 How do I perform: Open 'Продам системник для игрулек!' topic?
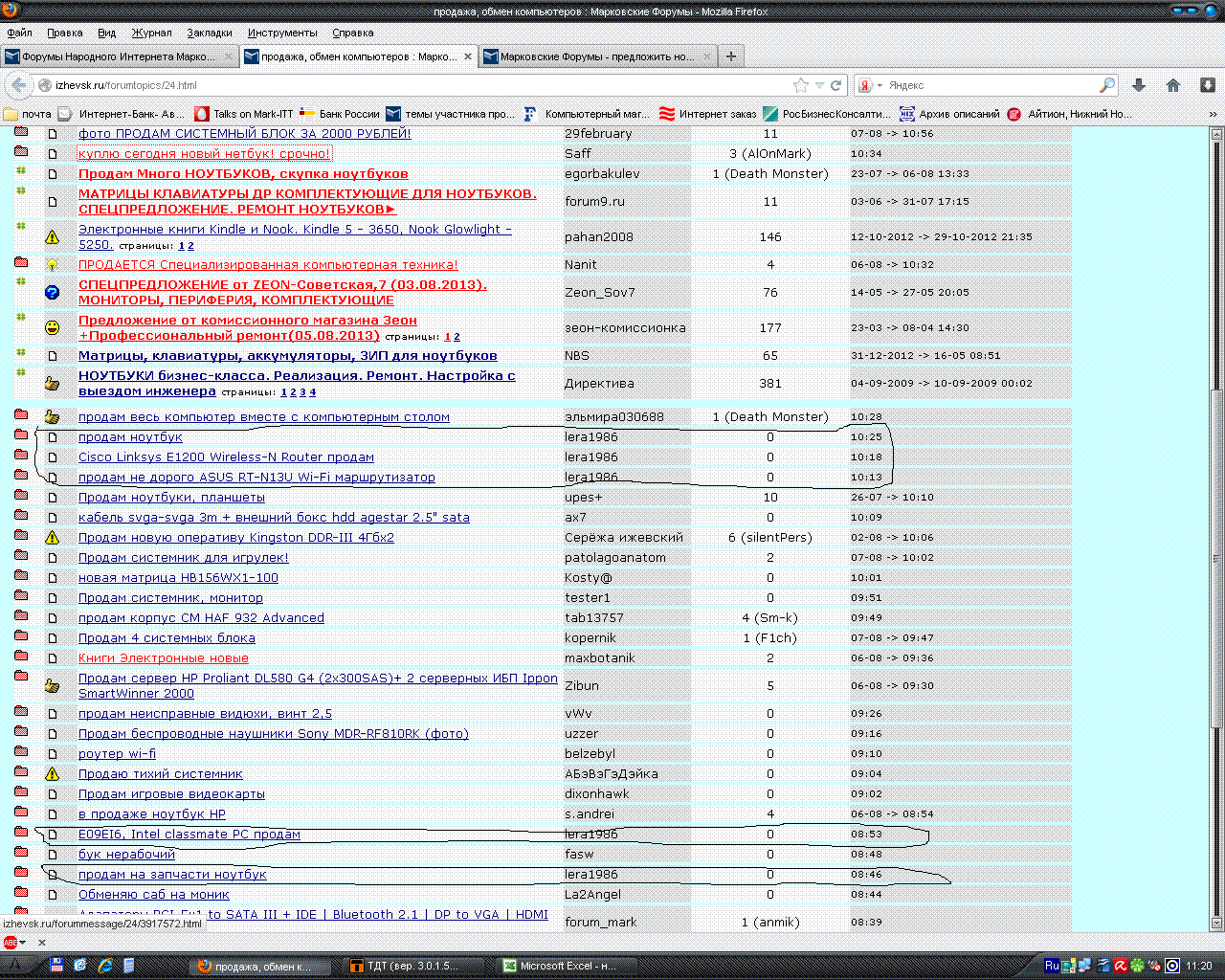[x=183, y=557]
